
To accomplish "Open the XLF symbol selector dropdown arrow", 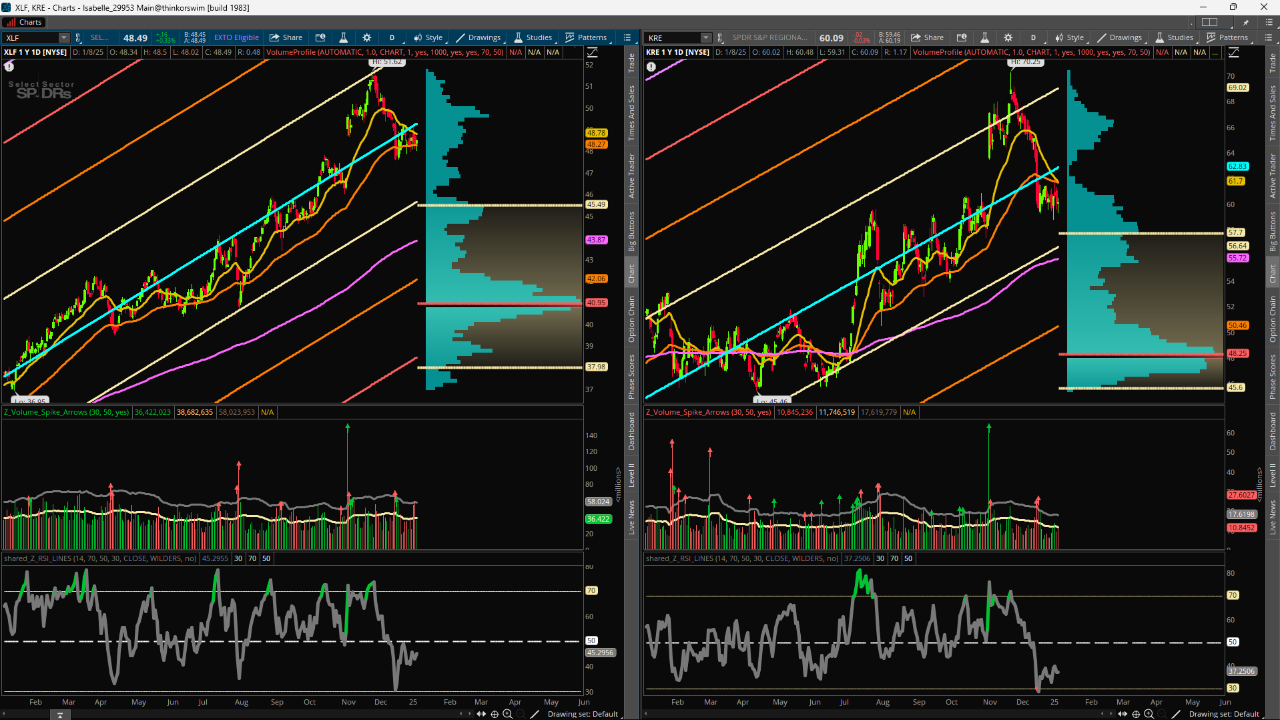I will click(63, 38).
